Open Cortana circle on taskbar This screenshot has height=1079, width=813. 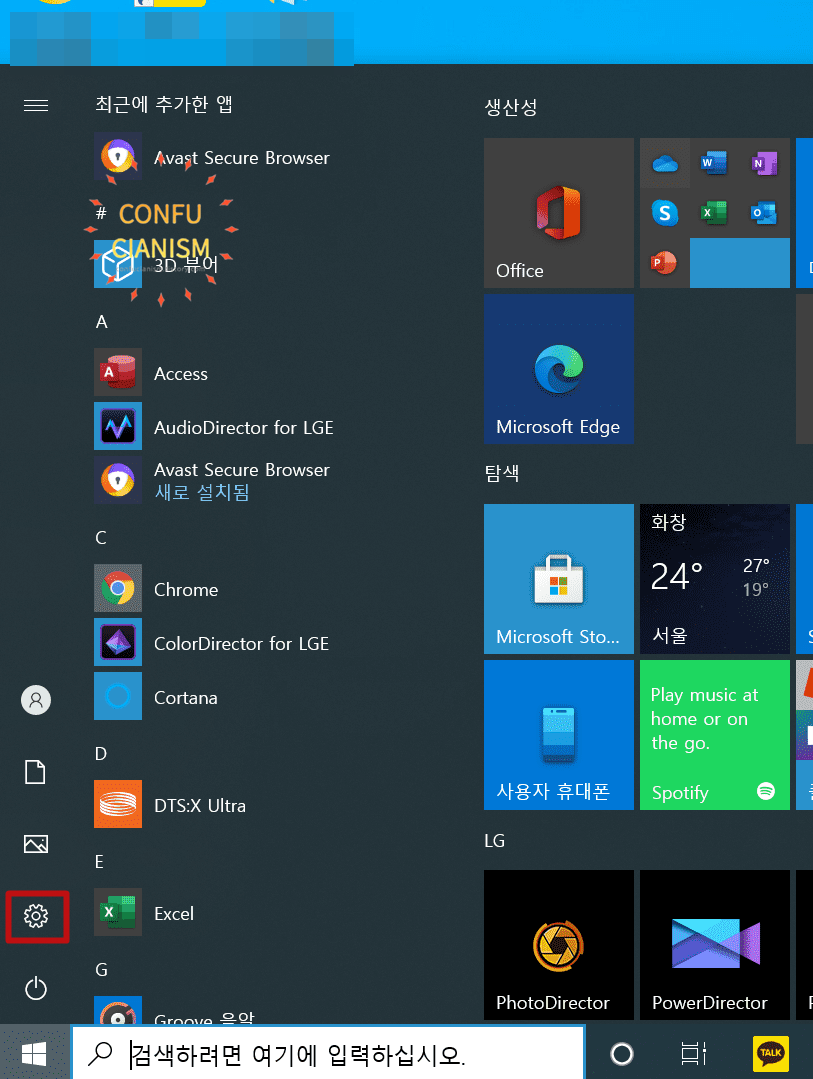pos(622,1053)
